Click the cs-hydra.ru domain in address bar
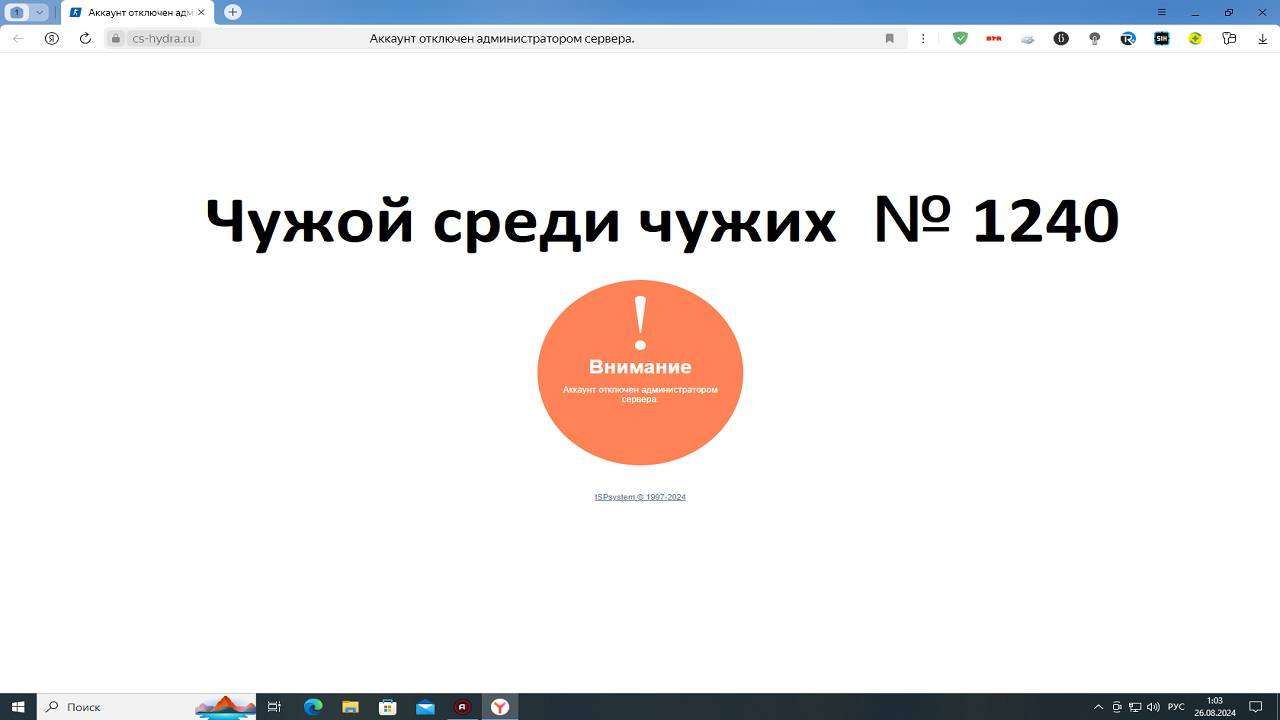Image resolution: width=1280 pixels, height=720 pixels. pyautogui.click(x=164, y=38)
